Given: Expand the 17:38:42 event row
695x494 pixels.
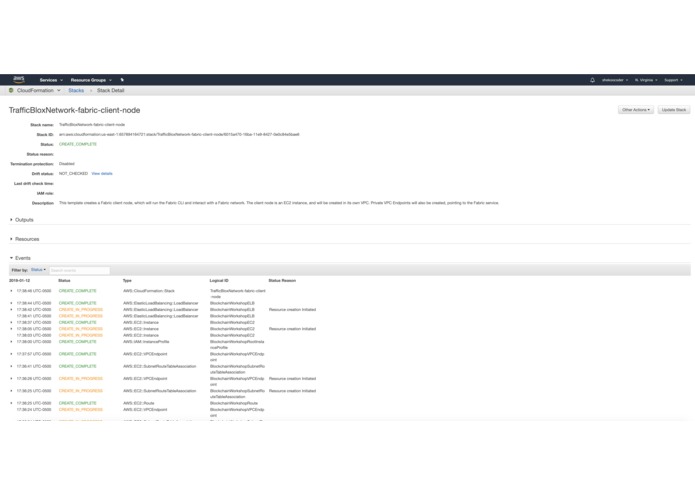Looking at the screenshot, I should click(x=11, y=310).
